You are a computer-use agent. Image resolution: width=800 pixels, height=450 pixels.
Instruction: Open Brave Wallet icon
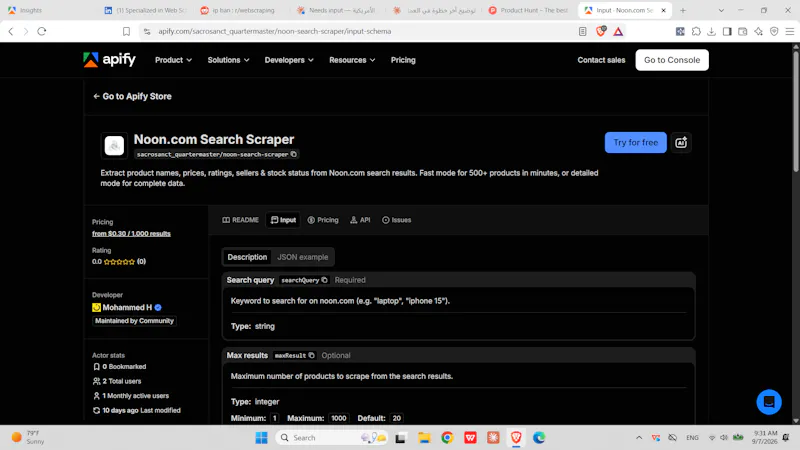coord(743,32)
